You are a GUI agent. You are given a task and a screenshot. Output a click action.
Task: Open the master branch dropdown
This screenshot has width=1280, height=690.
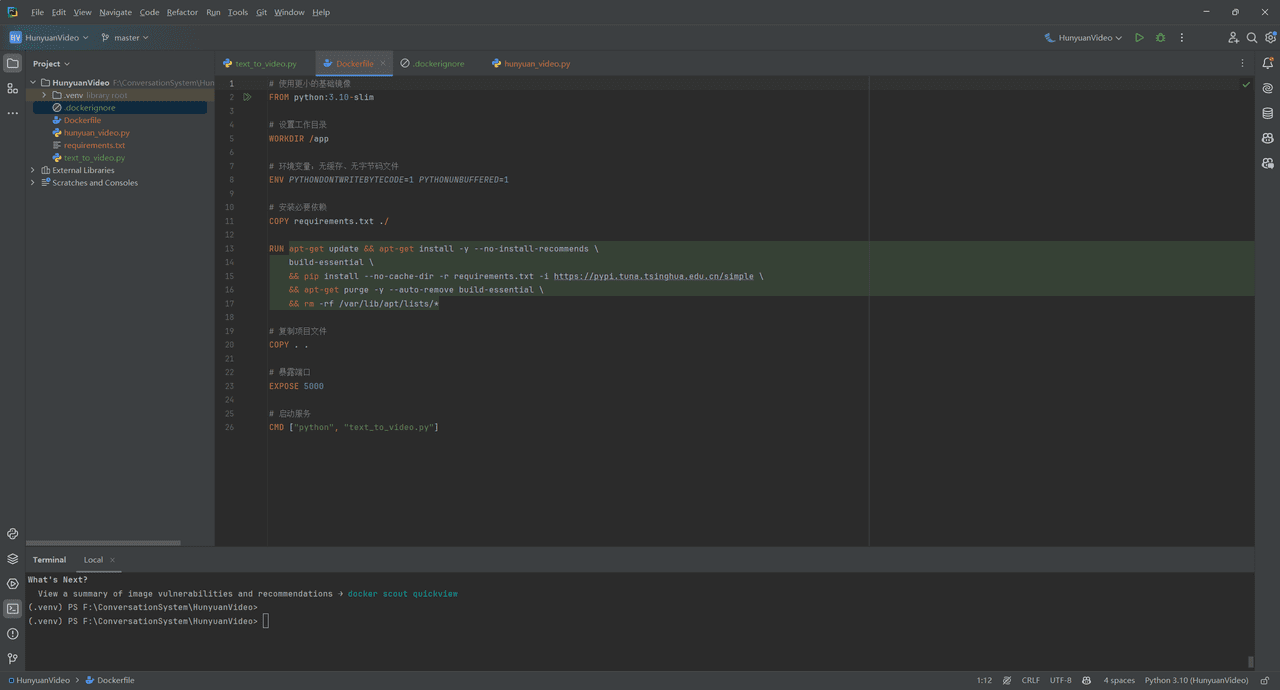[x=125, y=38]
